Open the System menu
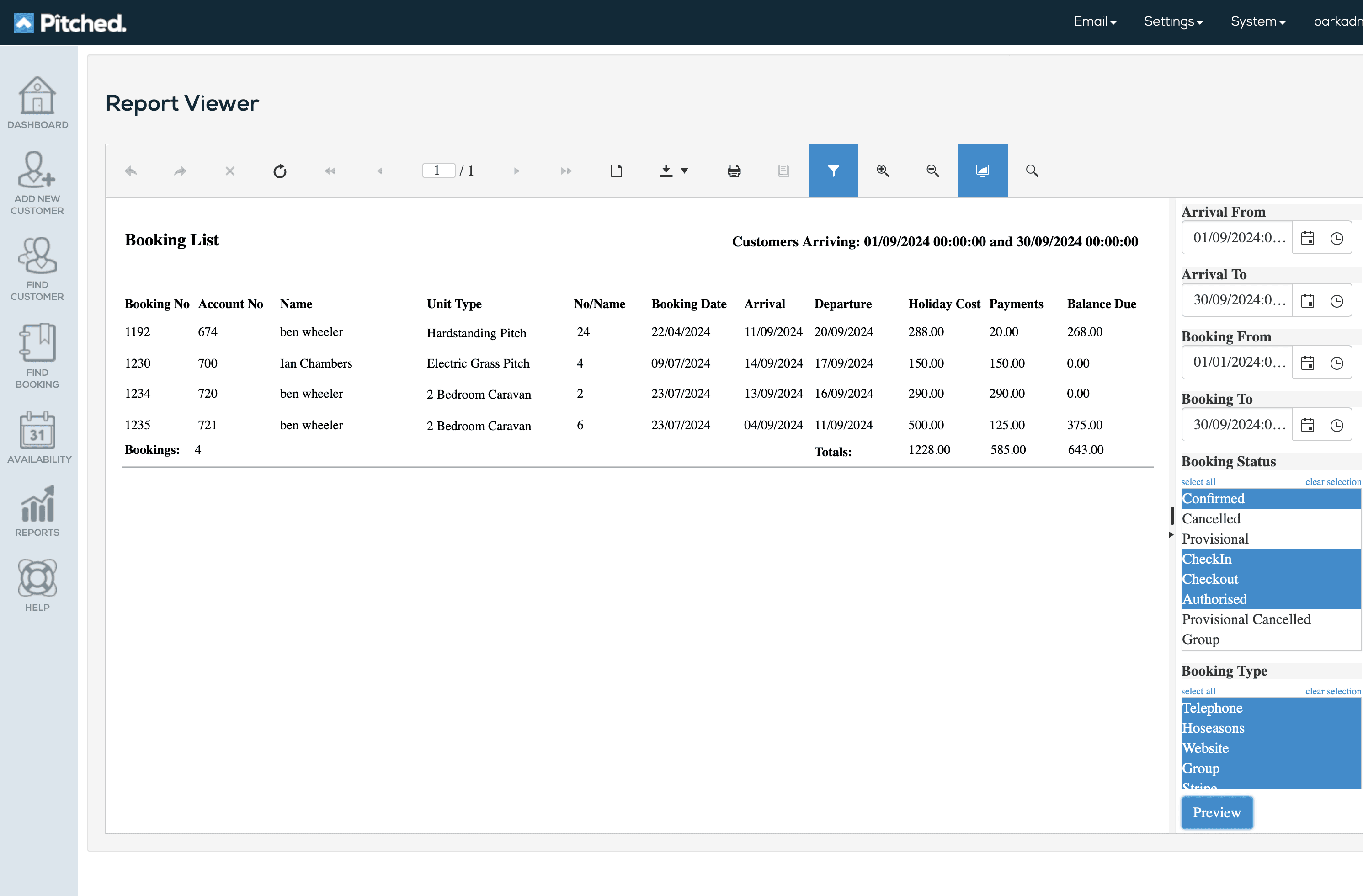 pos(1257,22)
